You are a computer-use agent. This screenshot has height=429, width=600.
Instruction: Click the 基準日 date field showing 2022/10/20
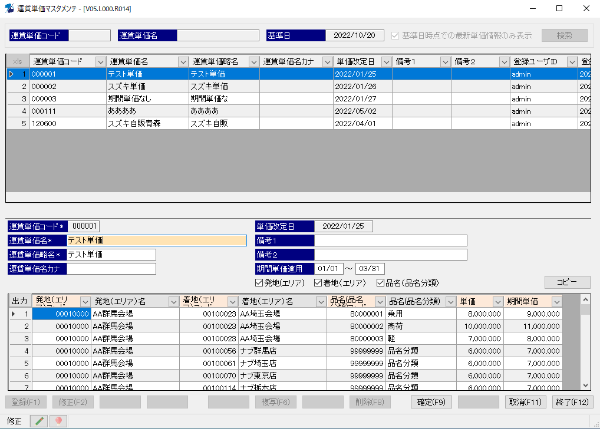355,36
